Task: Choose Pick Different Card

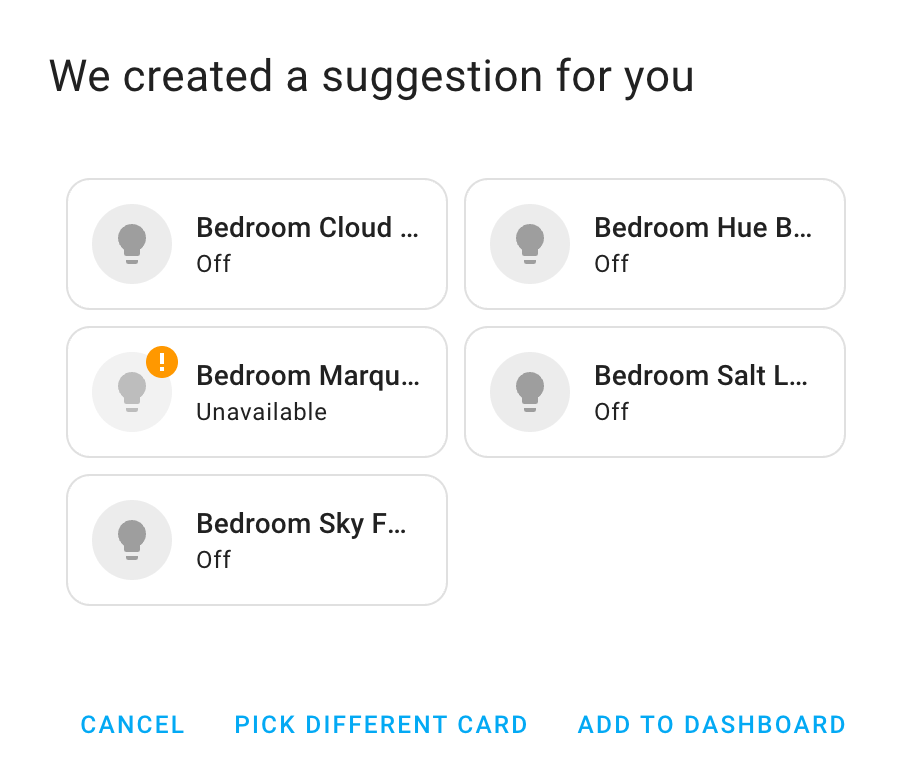Action: coord(381,725)
